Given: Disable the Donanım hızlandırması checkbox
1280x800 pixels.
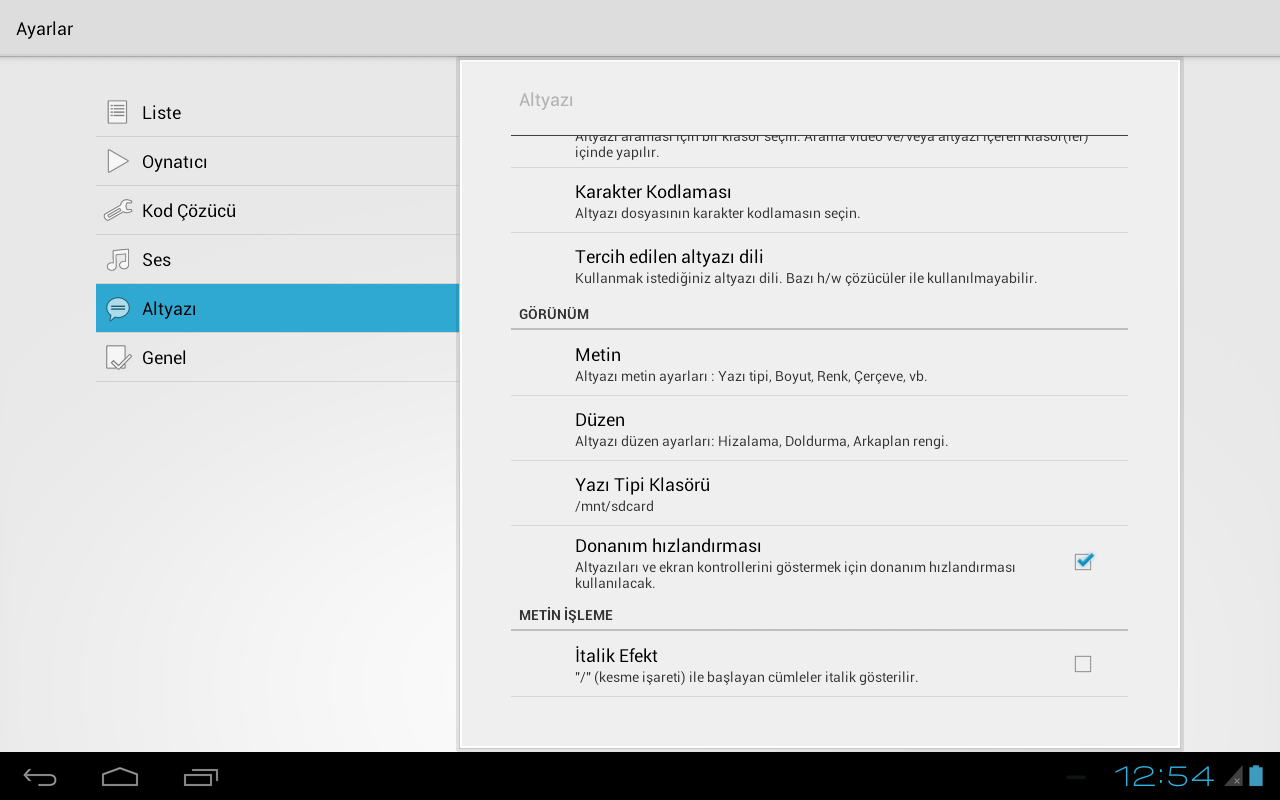Looking at the screenshot, I should pyautogui.click(x=1083, y=562).
